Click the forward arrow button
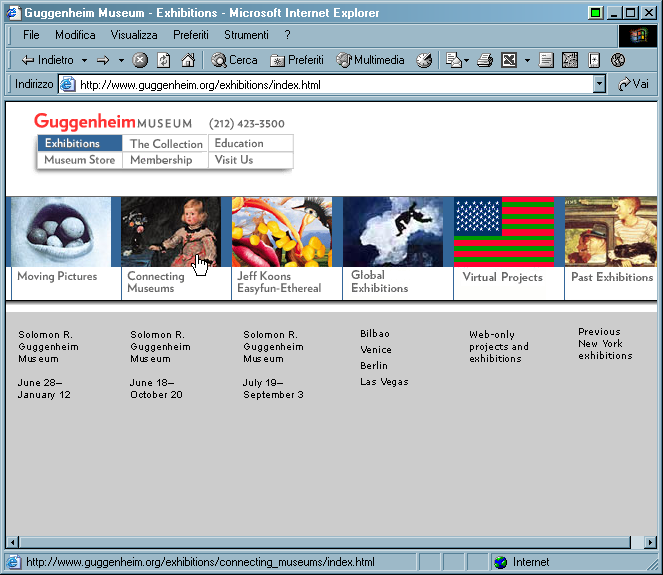 coord(103,60)
